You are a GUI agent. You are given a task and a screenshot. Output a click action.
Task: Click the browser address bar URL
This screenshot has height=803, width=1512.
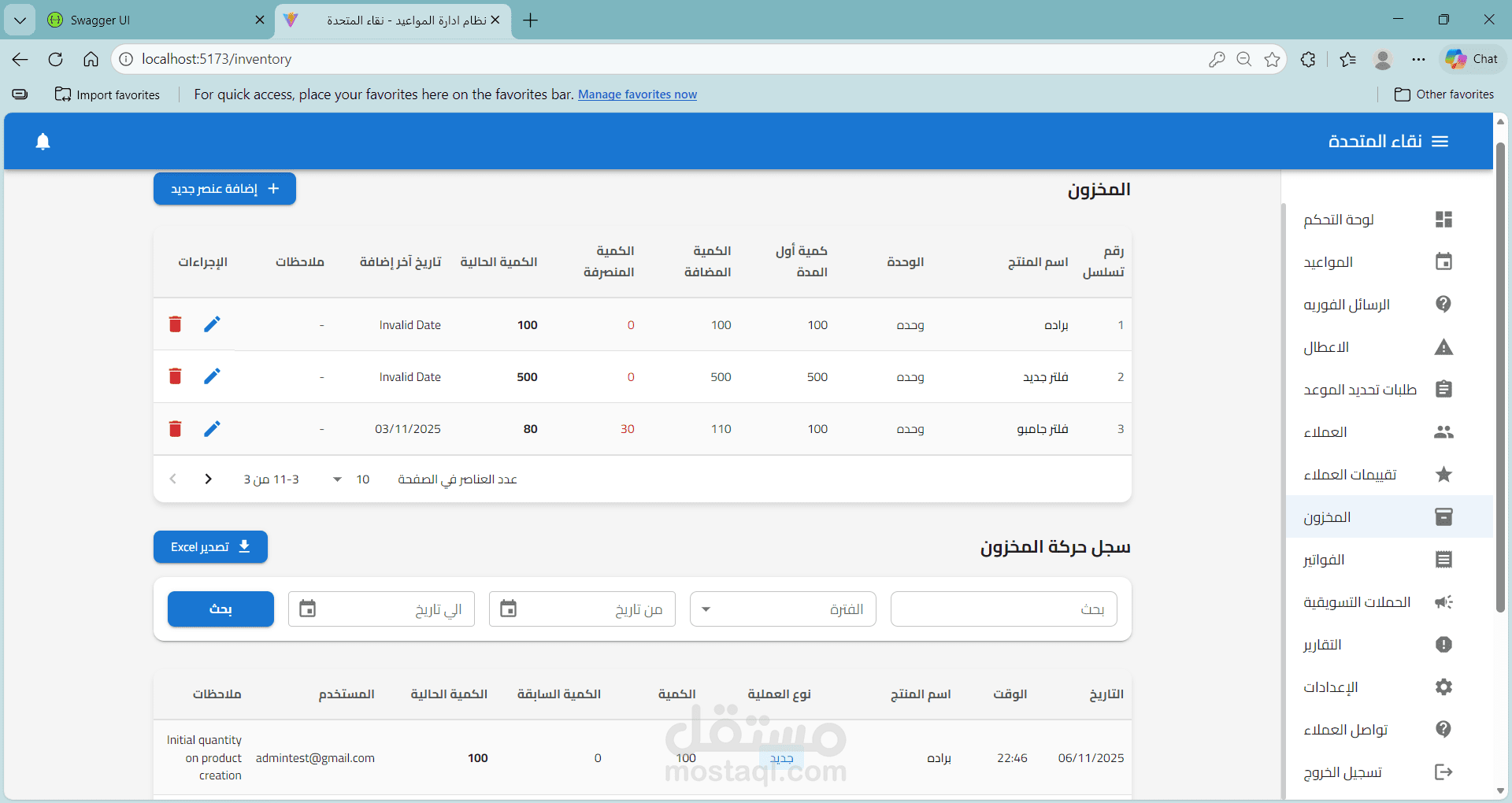[217, 59]
